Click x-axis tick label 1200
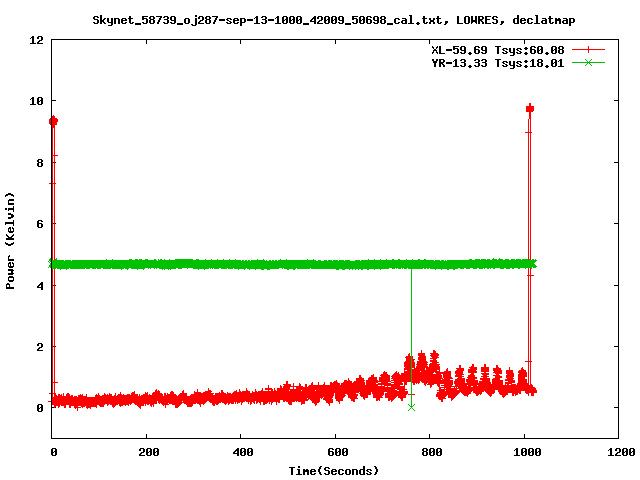Screen dimensions: 640x480 pos(621,452)
